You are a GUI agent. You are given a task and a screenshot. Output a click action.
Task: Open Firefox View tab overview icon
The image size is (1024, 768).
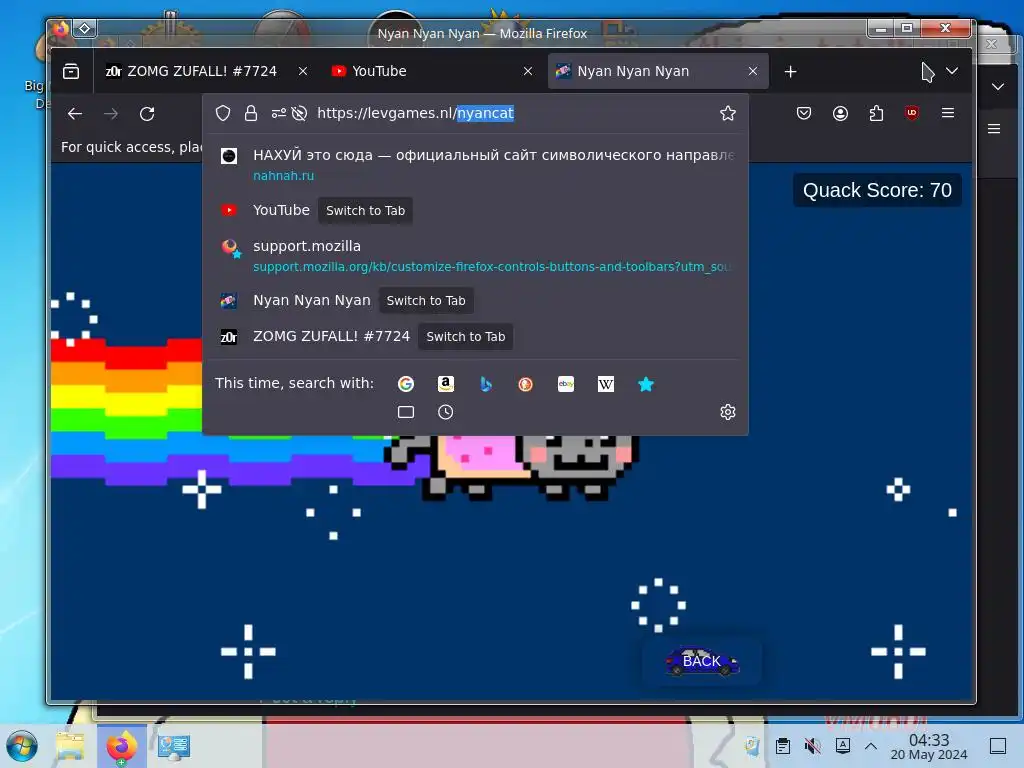coord(71,71)
